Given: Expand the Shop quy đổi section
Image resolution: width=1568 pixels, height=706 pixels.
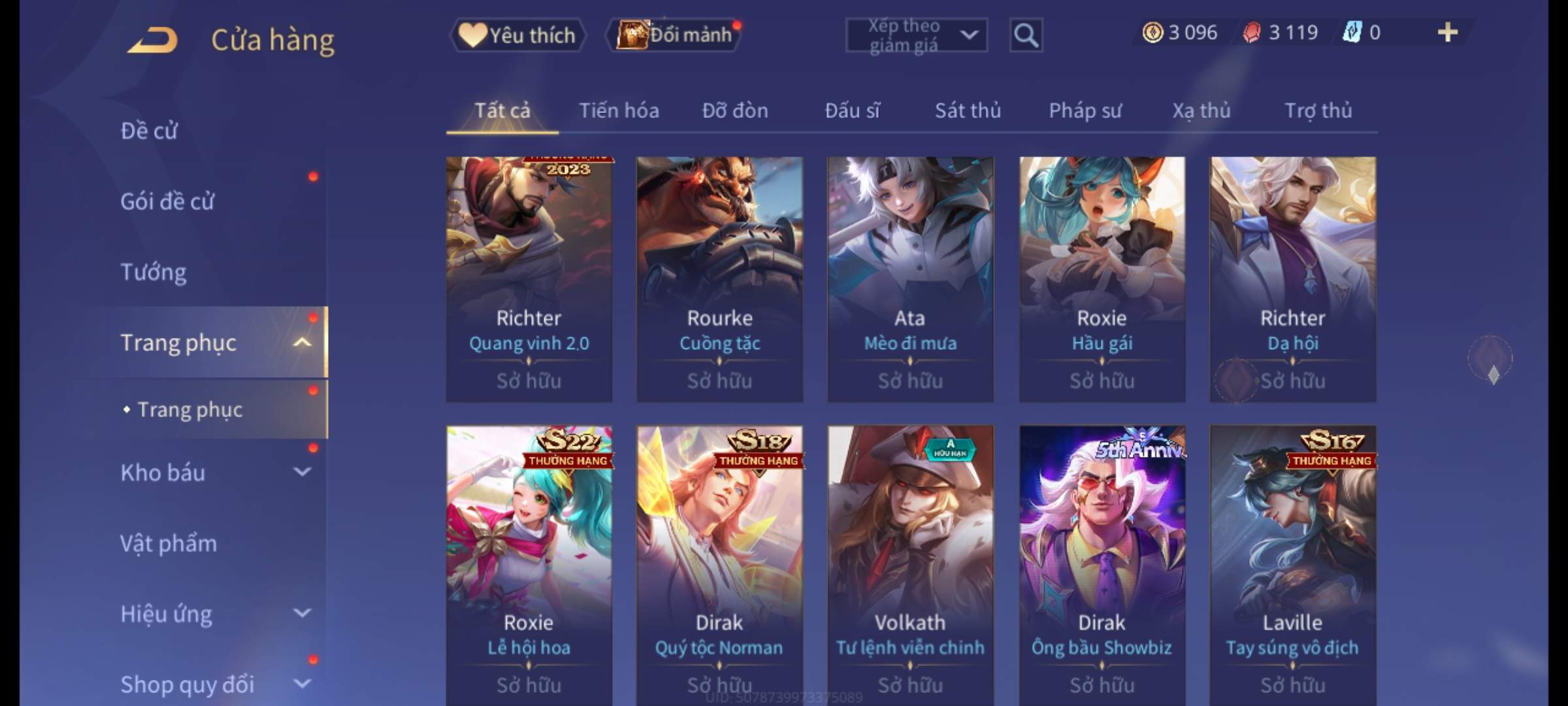Looking at the screenshot, I should [x=302, y=684].
